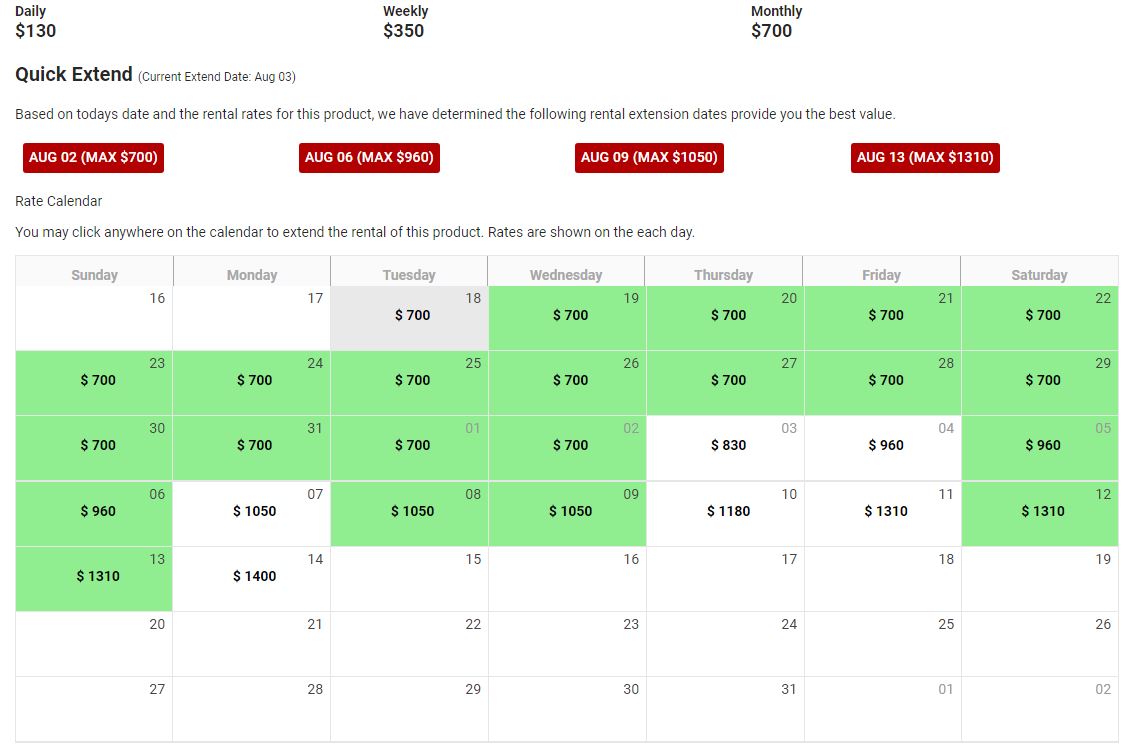Click the Sunday column header
This screenshot has height=748, width=1128.
point(93,274)
